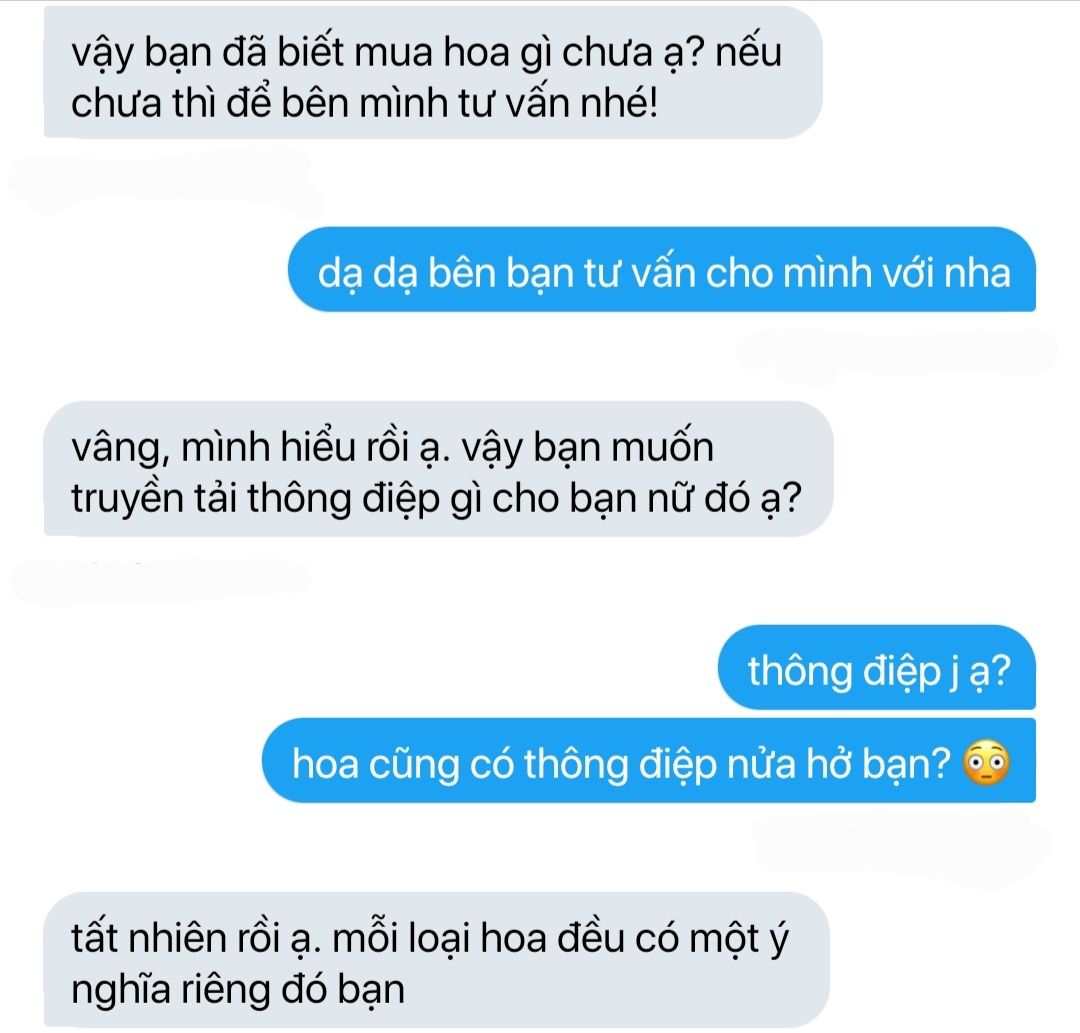This screenshot has width=1080, height=1033.
Task: Tap the short blue bubble 'thông điệp j ạ?'
Action: point(877,667)
